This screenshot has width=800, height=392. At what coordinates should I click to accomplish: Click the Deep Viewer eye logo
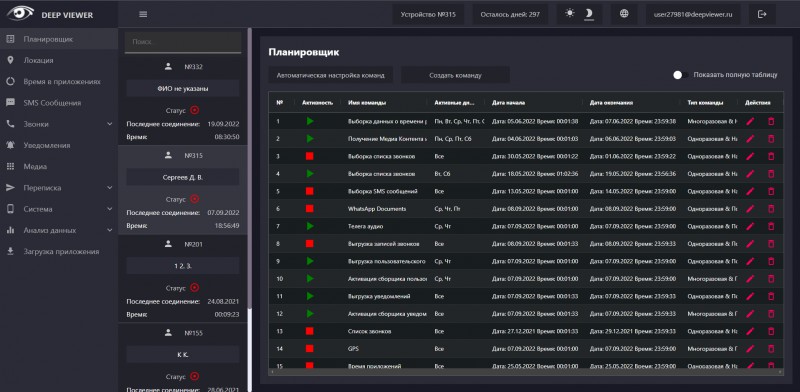(20, 13)
